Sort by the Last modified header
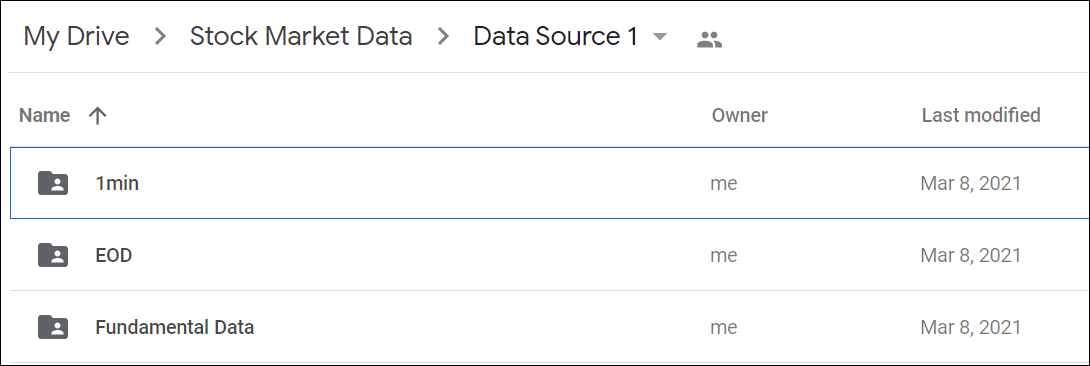1090x366 pixels. (981, 115)
